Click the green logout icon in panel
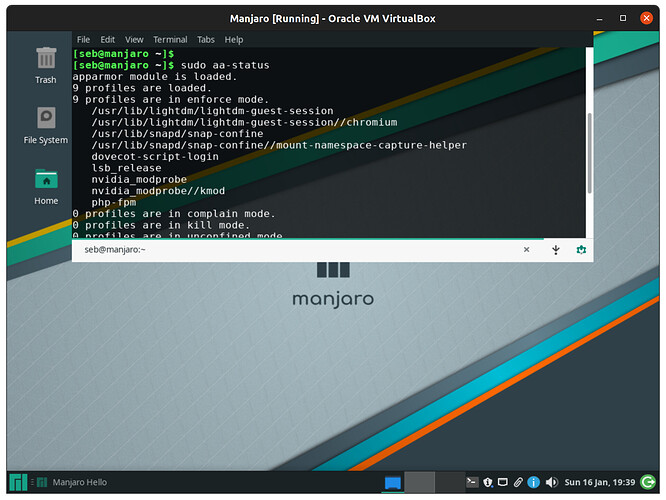 tap(648, 482)
